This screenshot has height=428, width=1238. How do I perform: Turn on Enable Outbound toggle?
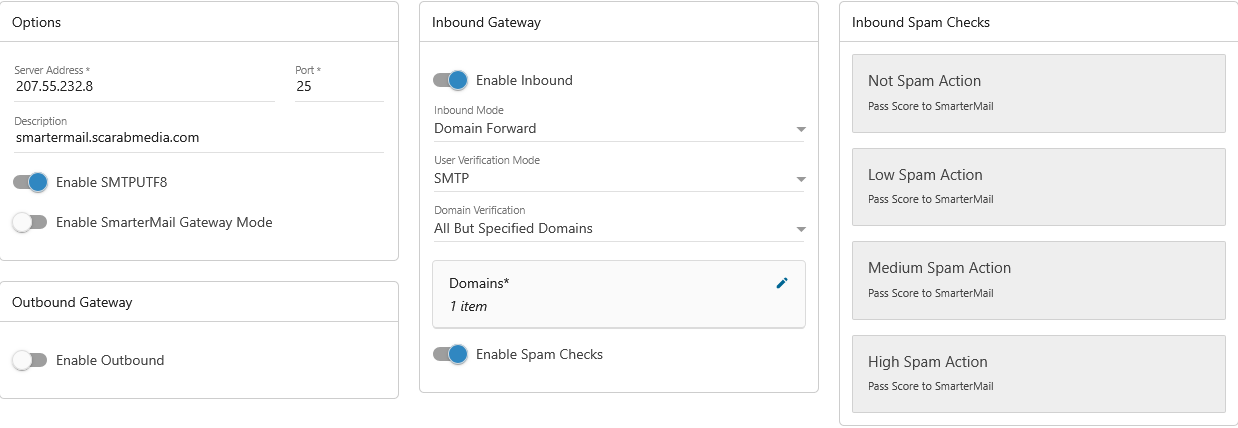(x=30, y=360)
